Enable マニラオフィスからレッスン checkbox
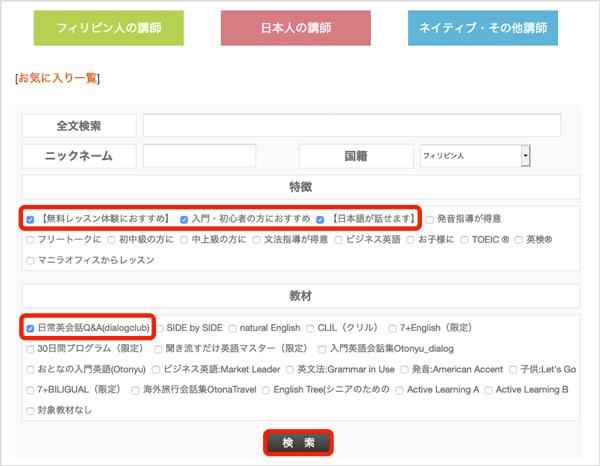This screenshot has height=466, width=600. coord(30,260)
